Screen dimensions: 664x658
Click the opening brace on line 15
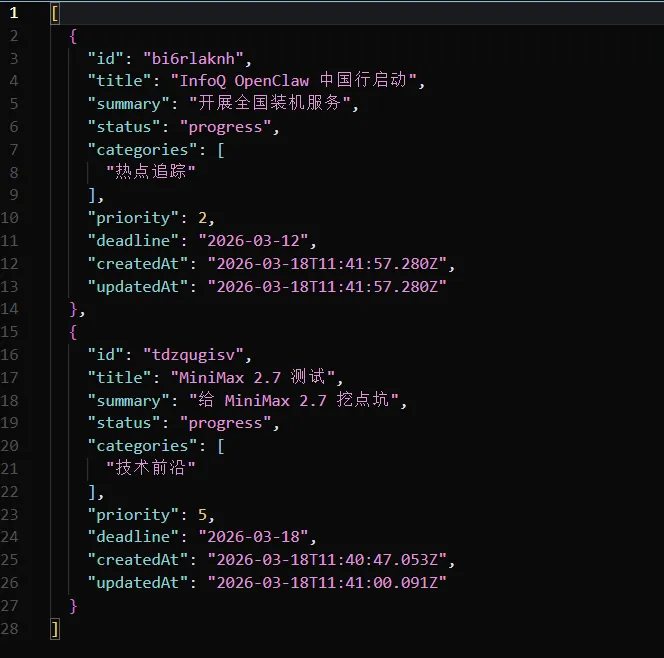tap(73, 332)
